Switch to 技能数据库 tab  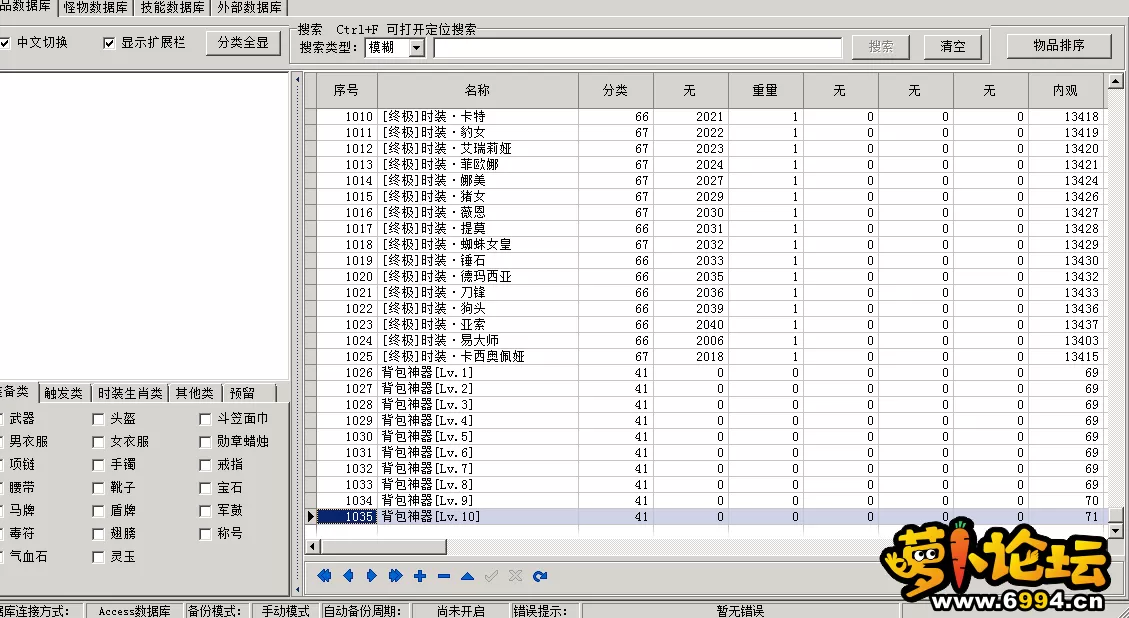(x=172, y=8)
